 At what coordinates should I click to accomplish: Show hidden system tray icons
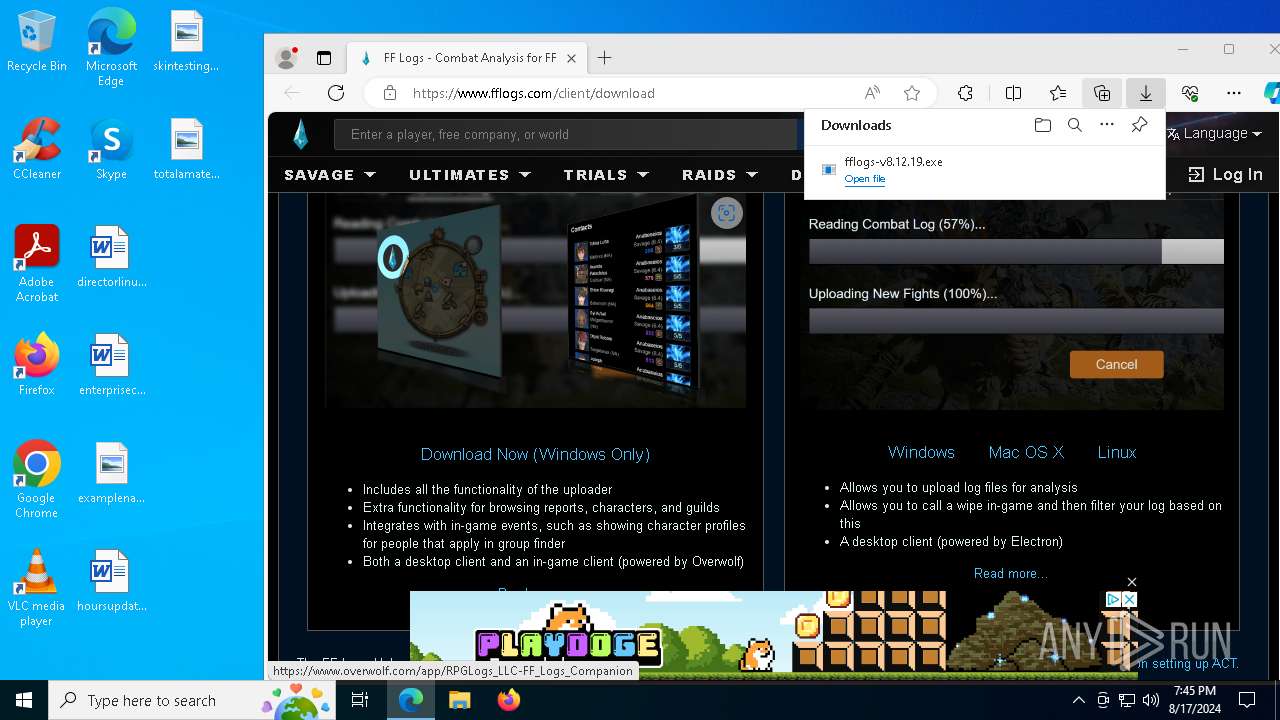[x=1078, y=700]
